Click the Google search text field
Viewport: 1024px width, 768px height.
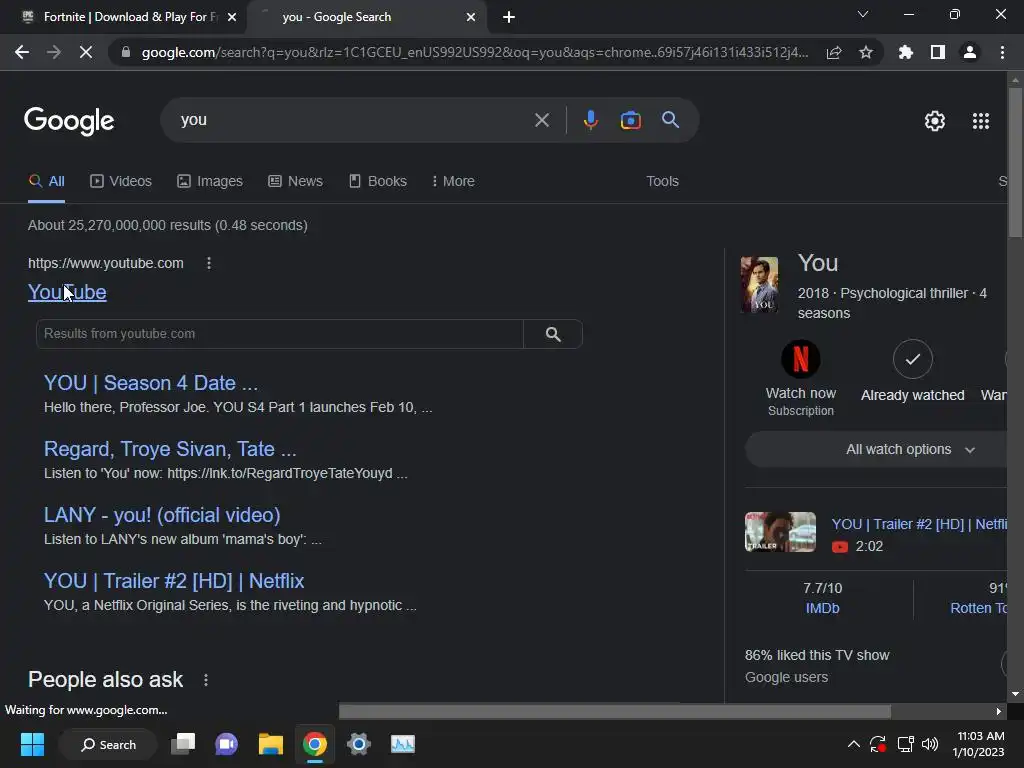[353, 120]
